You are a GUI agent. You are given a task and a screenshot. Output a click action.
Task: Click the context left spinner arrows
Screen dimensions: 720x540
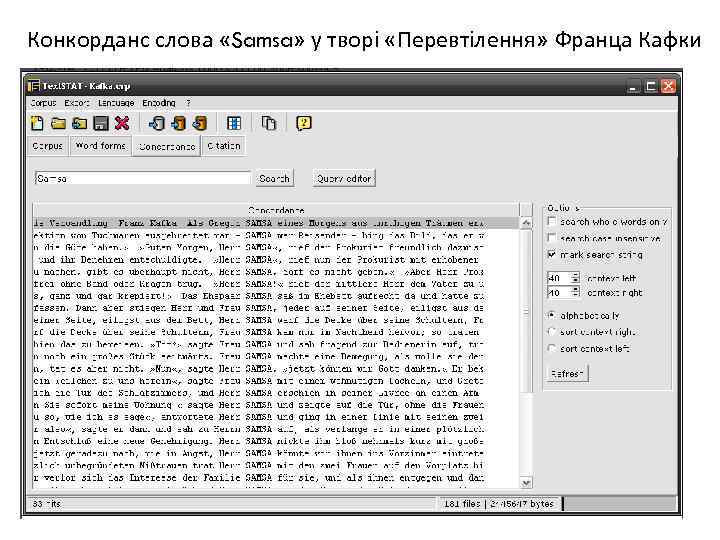coord(575,278)
